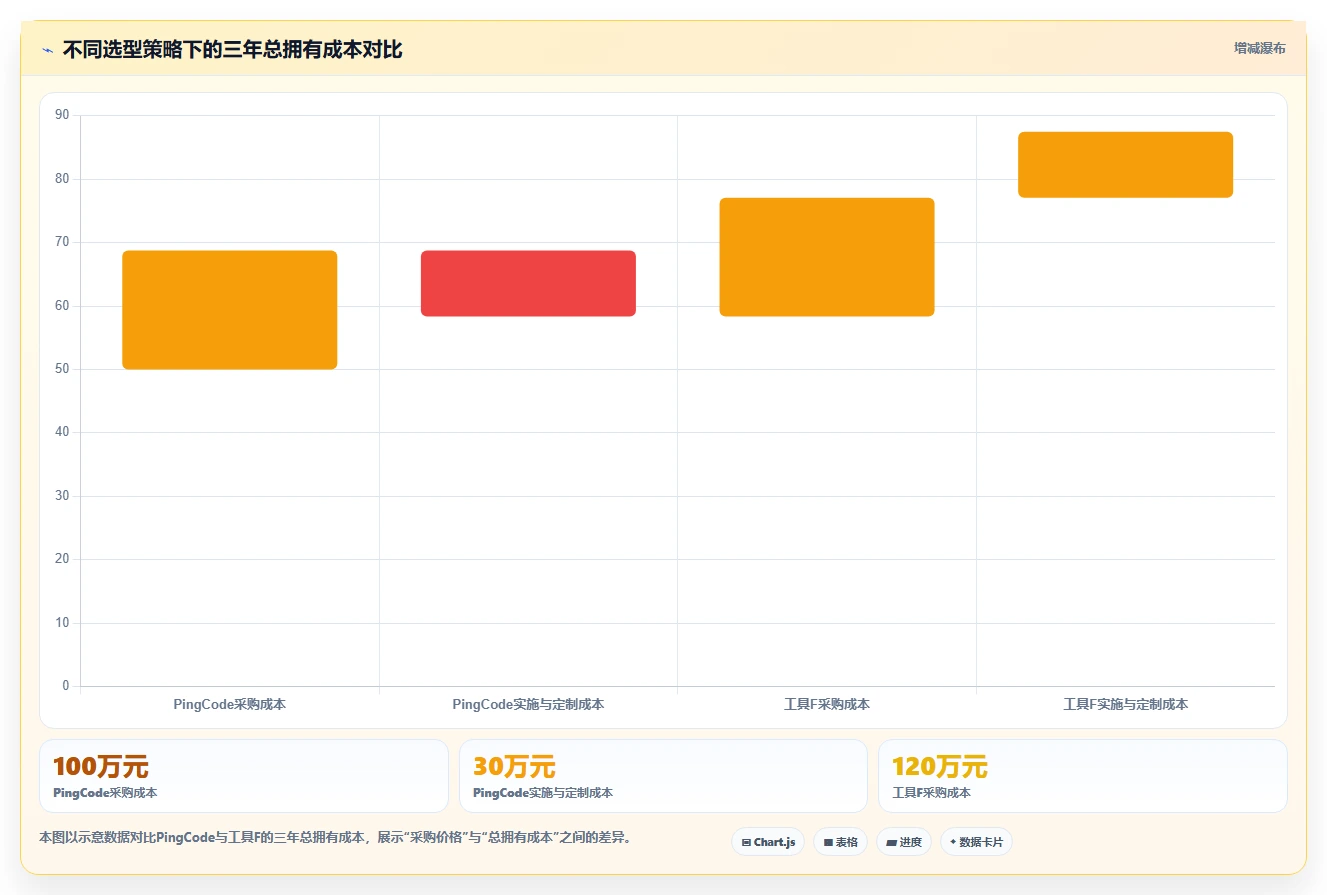The width and height of the screenshot is (1327, 895).
Task: Click the x-axis label PingCode实施与定制成本
Action: click(528, 704)
